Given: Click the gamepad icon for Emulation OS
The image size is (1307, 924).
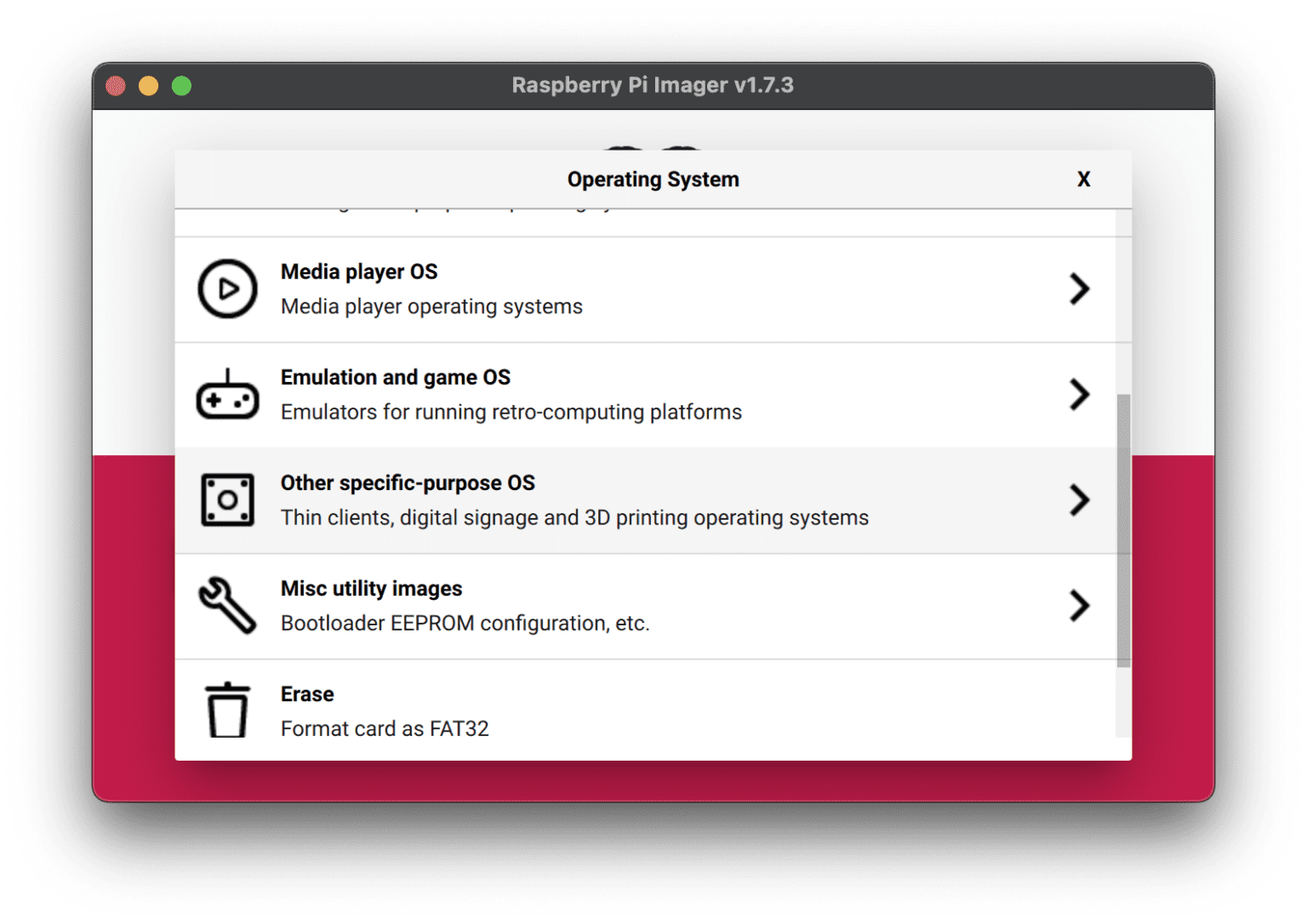Looking at the screenshot, I should pyautogui.click(x=227, y=396).
